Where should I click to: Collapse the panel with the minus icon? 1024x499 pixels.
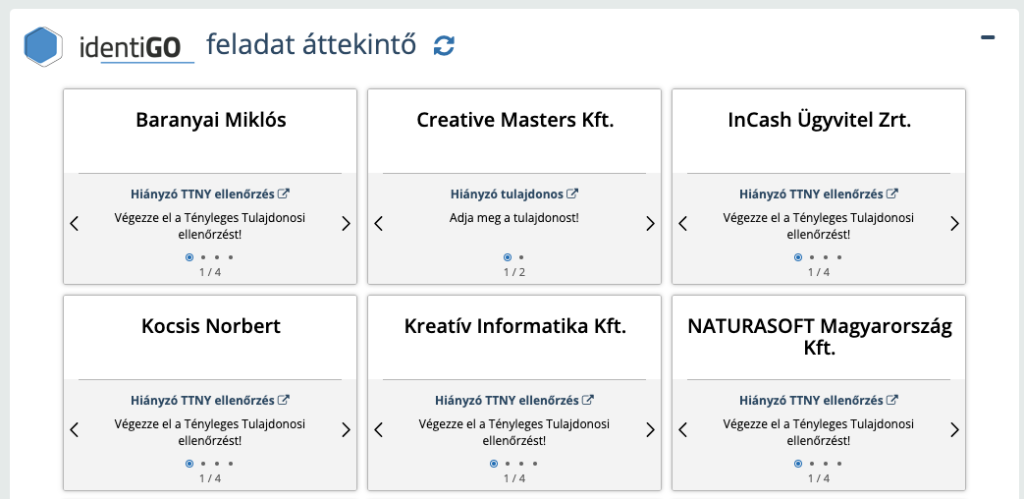pyautogui.click(x=988, y=38)
